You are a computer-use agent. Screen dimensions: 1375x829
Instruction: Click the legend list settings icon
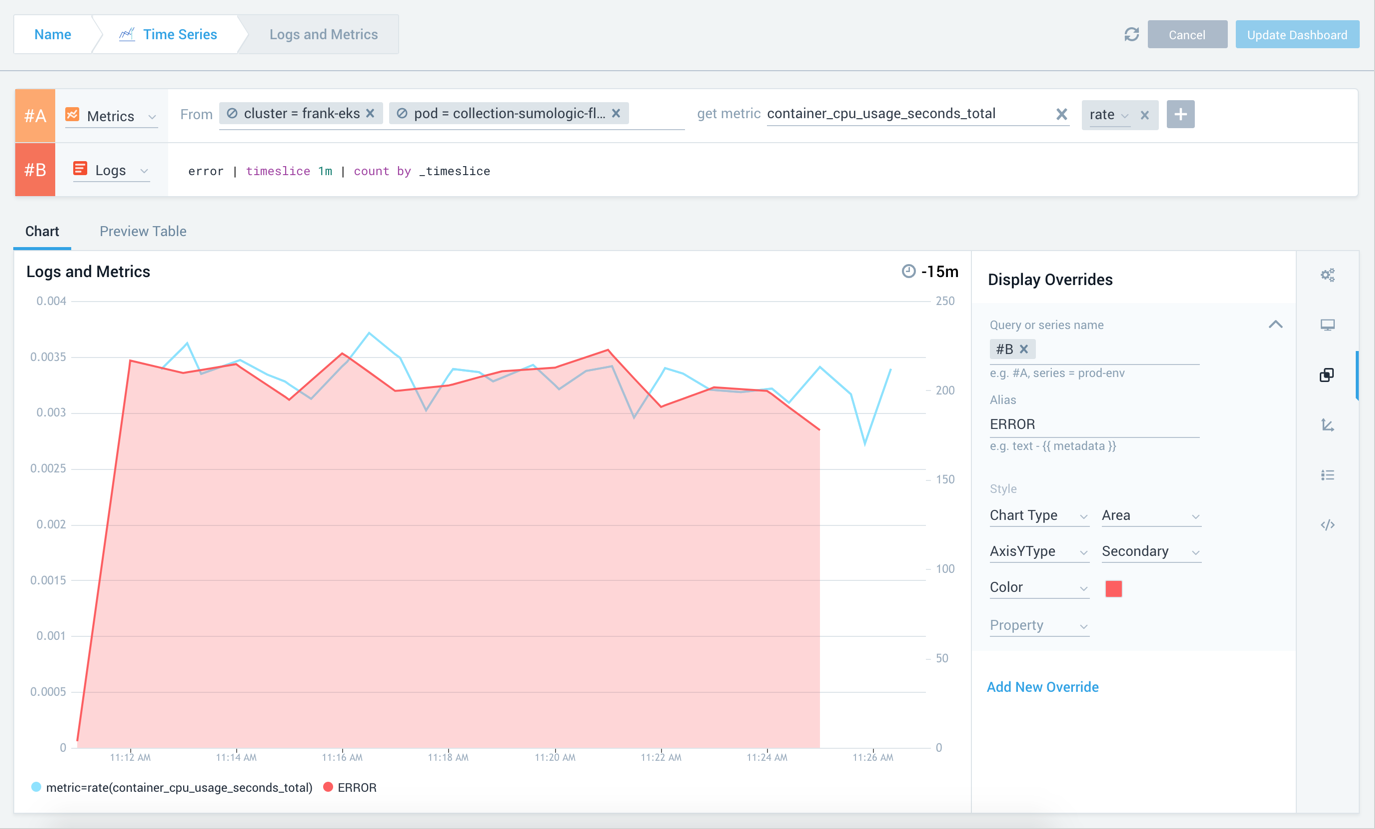pyautogui.click(x=1327, y=475)
